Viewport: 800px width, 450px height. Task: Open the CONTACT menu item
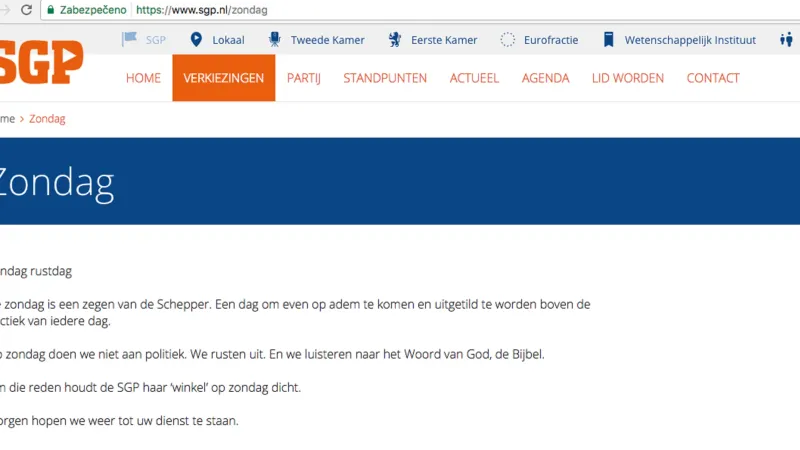713,78
